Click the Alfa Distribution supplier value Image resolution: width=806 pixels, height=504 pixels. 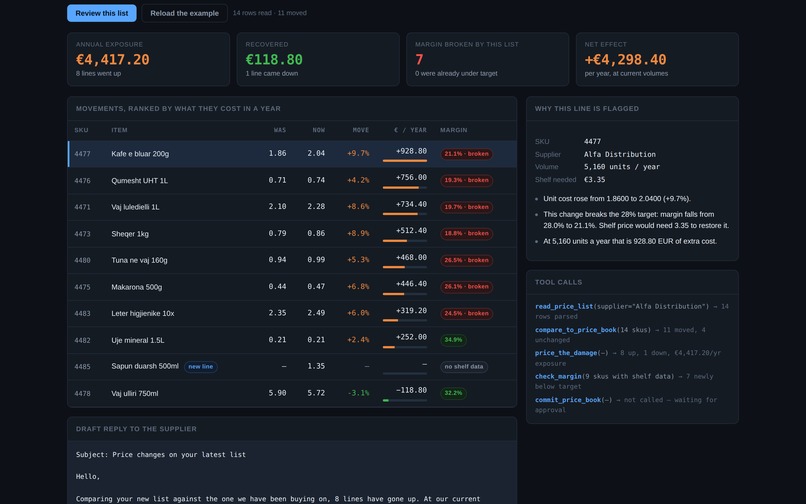(x=619, y=154)
